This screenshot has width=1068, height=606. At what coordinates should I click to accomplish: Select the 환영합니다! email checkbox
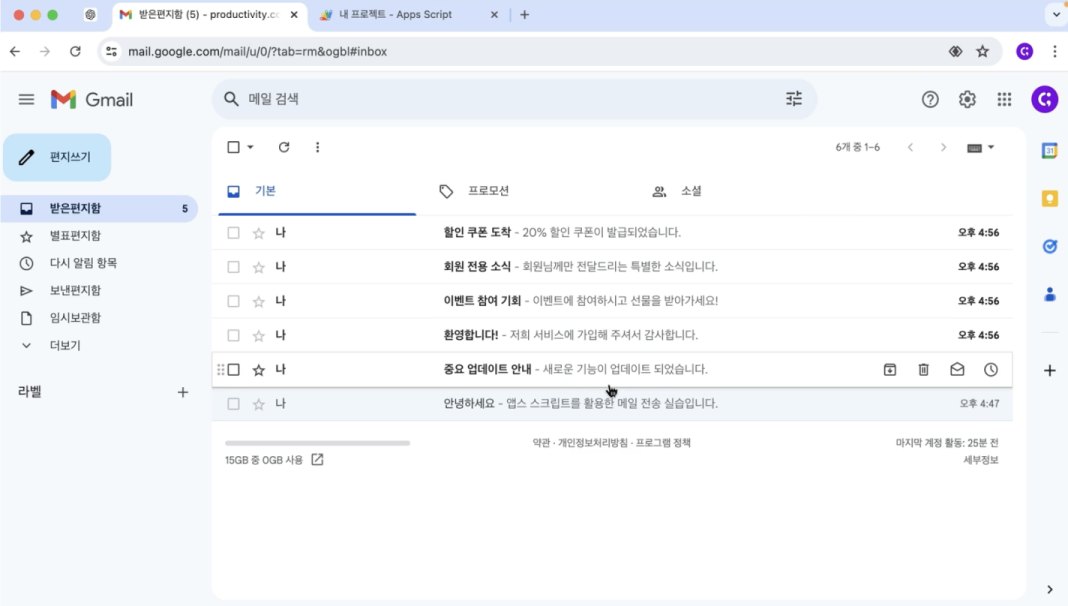point(232,334)
